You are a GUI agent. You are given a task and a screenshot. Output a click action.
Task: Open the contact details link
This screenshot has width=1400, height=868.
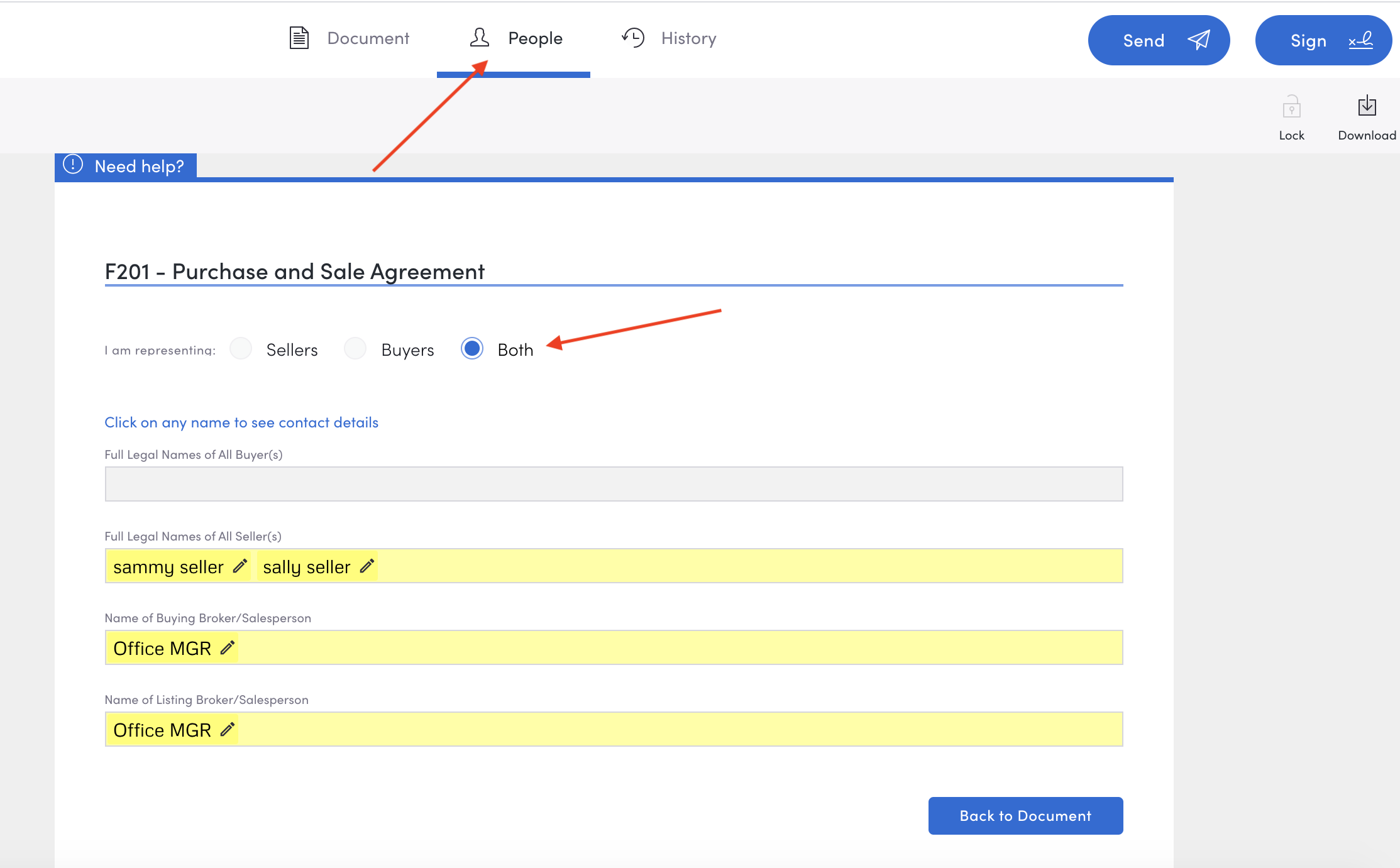[x=241, y=422]
